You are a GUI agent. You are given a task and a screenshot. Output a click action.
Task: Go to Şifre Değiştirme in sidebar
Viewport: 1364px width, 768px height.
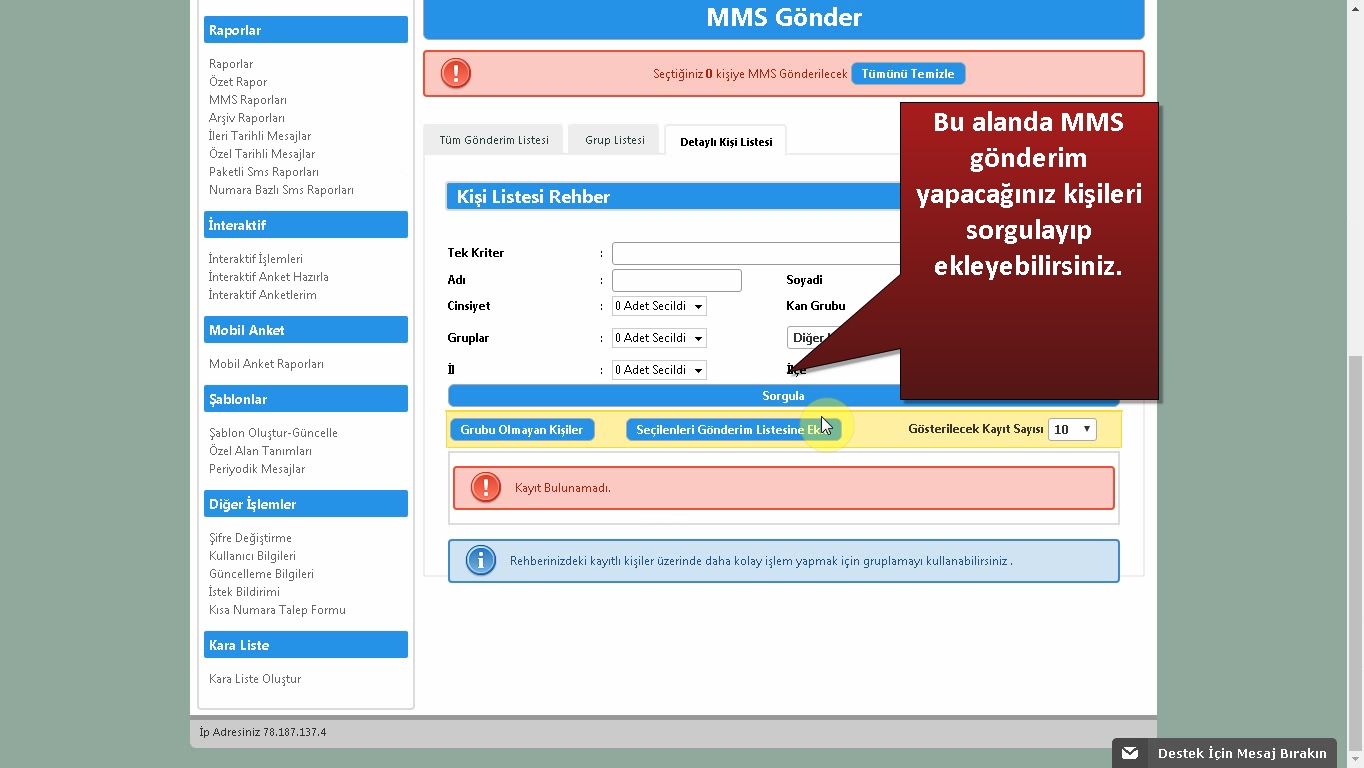click(x=250, y=538)
